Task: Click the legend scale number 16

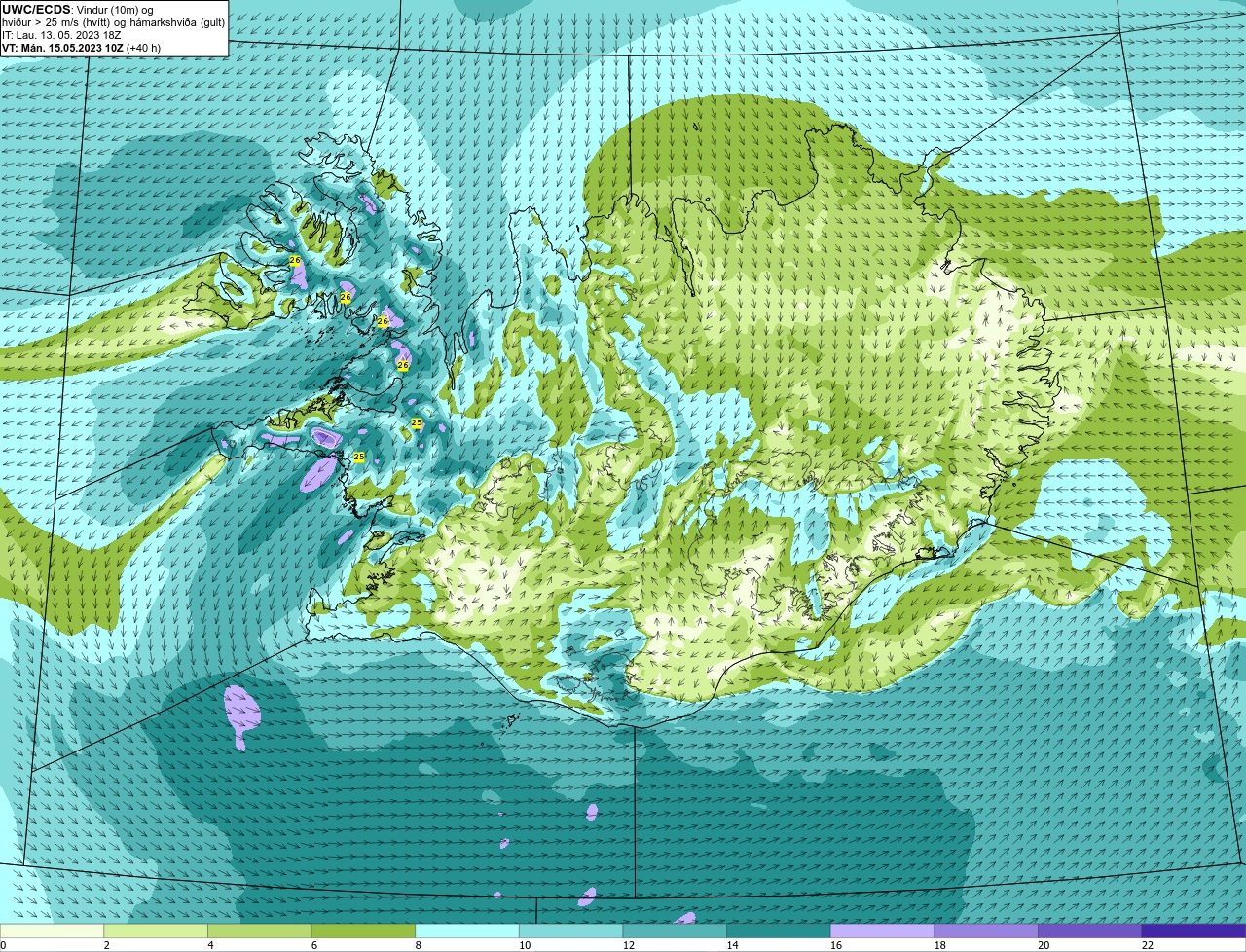Action: [x=836, y=945]
